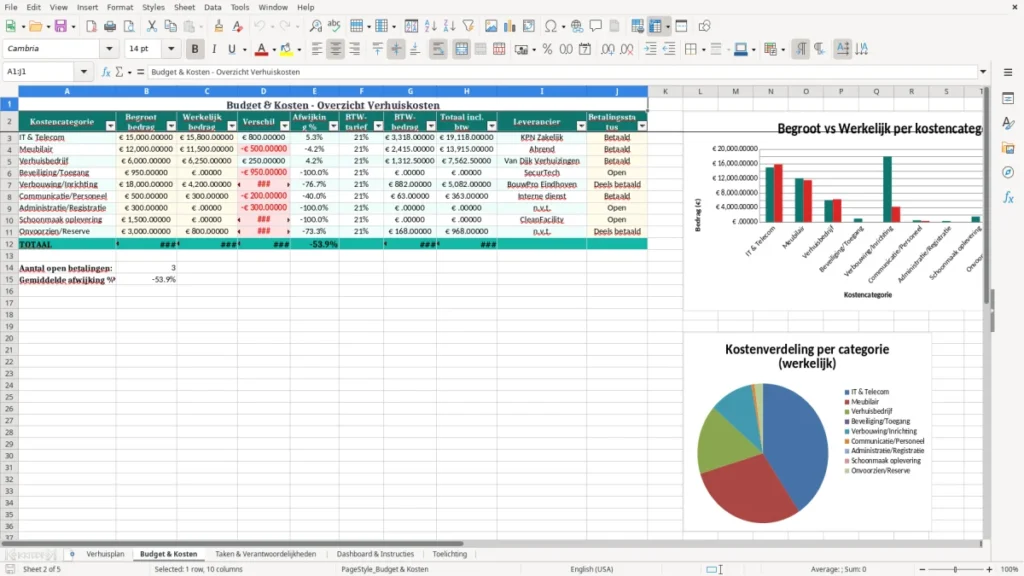Toggle Italic formatting

click(x=214, y=49)
